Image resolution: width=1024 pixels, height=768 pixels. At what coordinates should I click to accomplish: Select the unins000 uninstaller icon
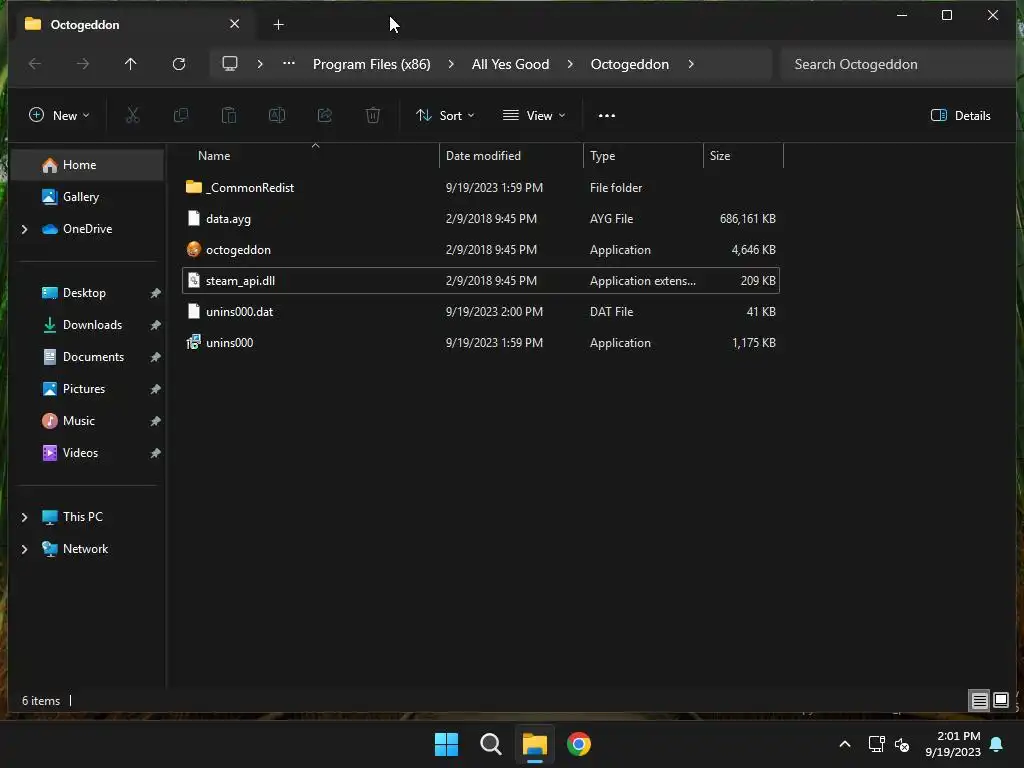click(x=193, y=342)
